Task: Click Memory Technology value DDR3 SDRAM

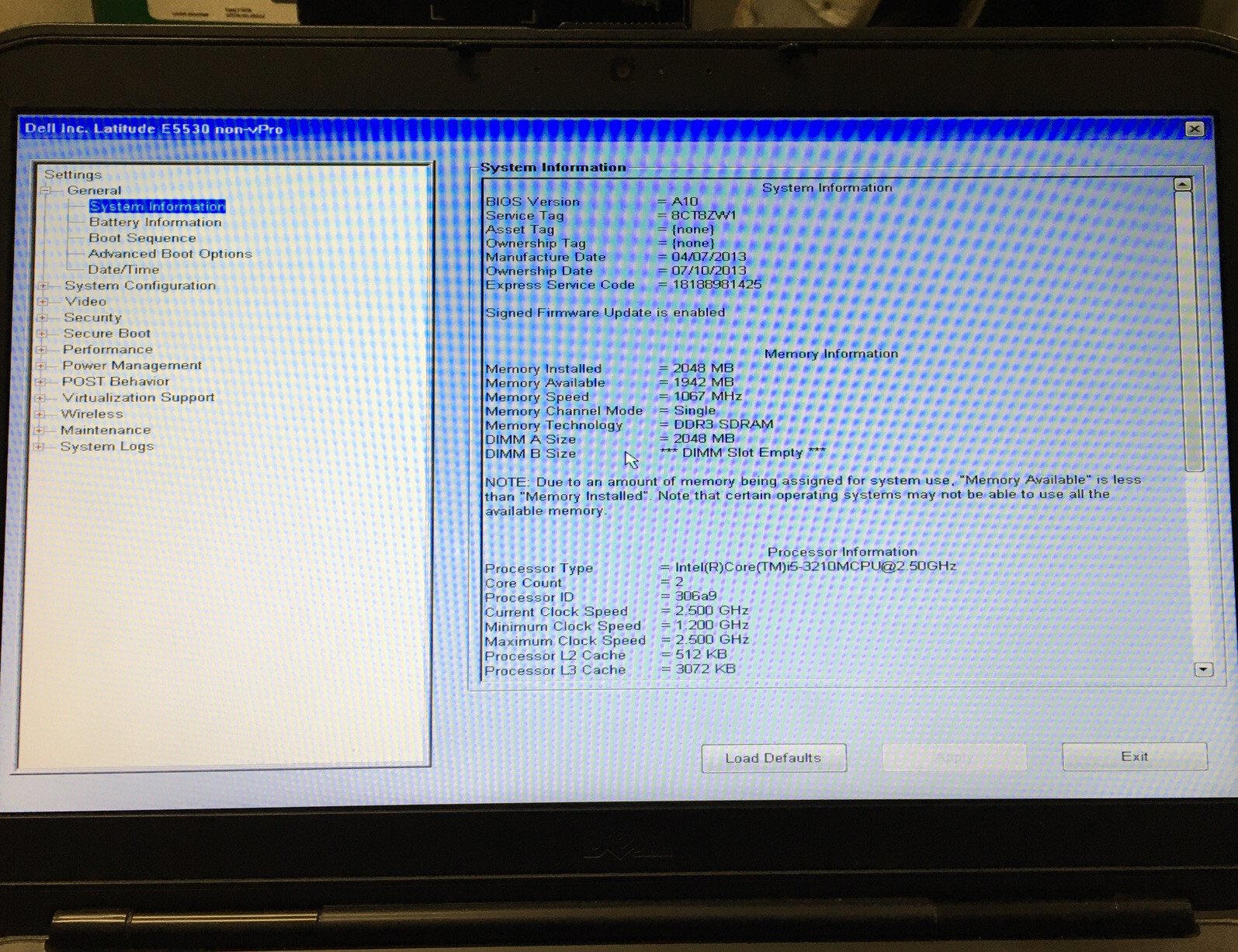Action: pos(723,424)
